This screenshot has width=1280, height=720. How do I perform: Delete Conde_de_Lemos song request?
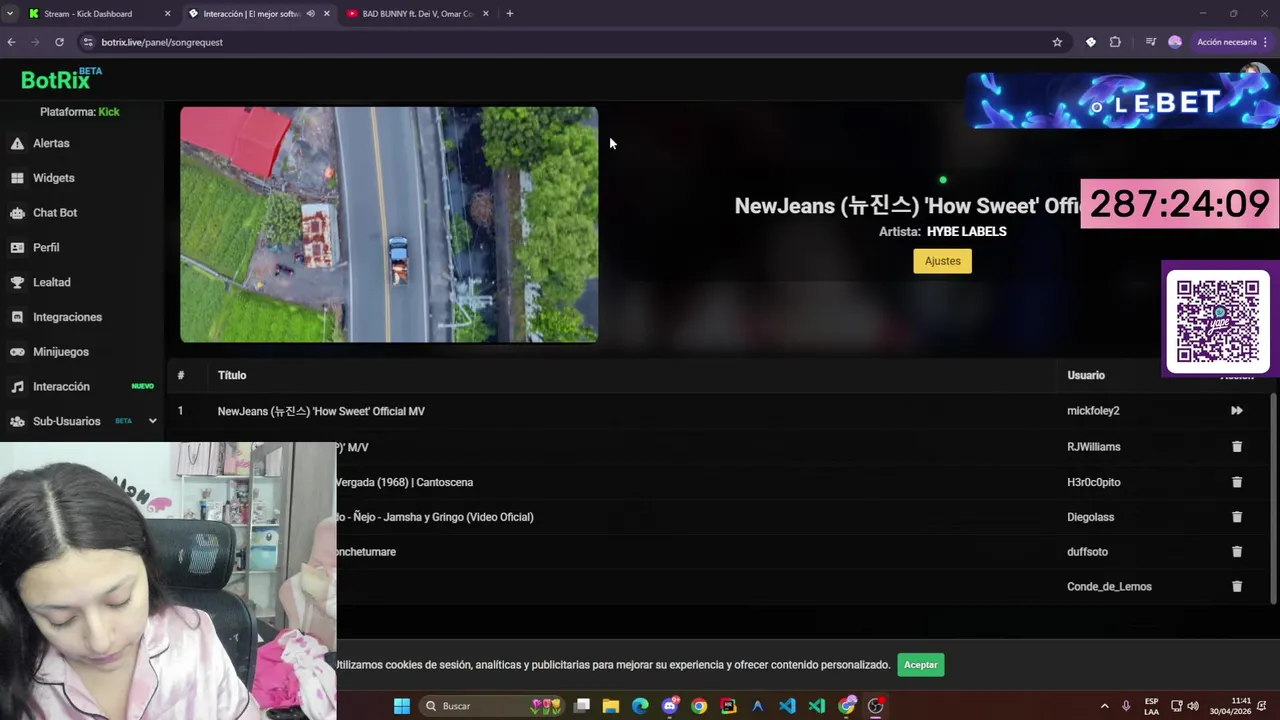1237,587
